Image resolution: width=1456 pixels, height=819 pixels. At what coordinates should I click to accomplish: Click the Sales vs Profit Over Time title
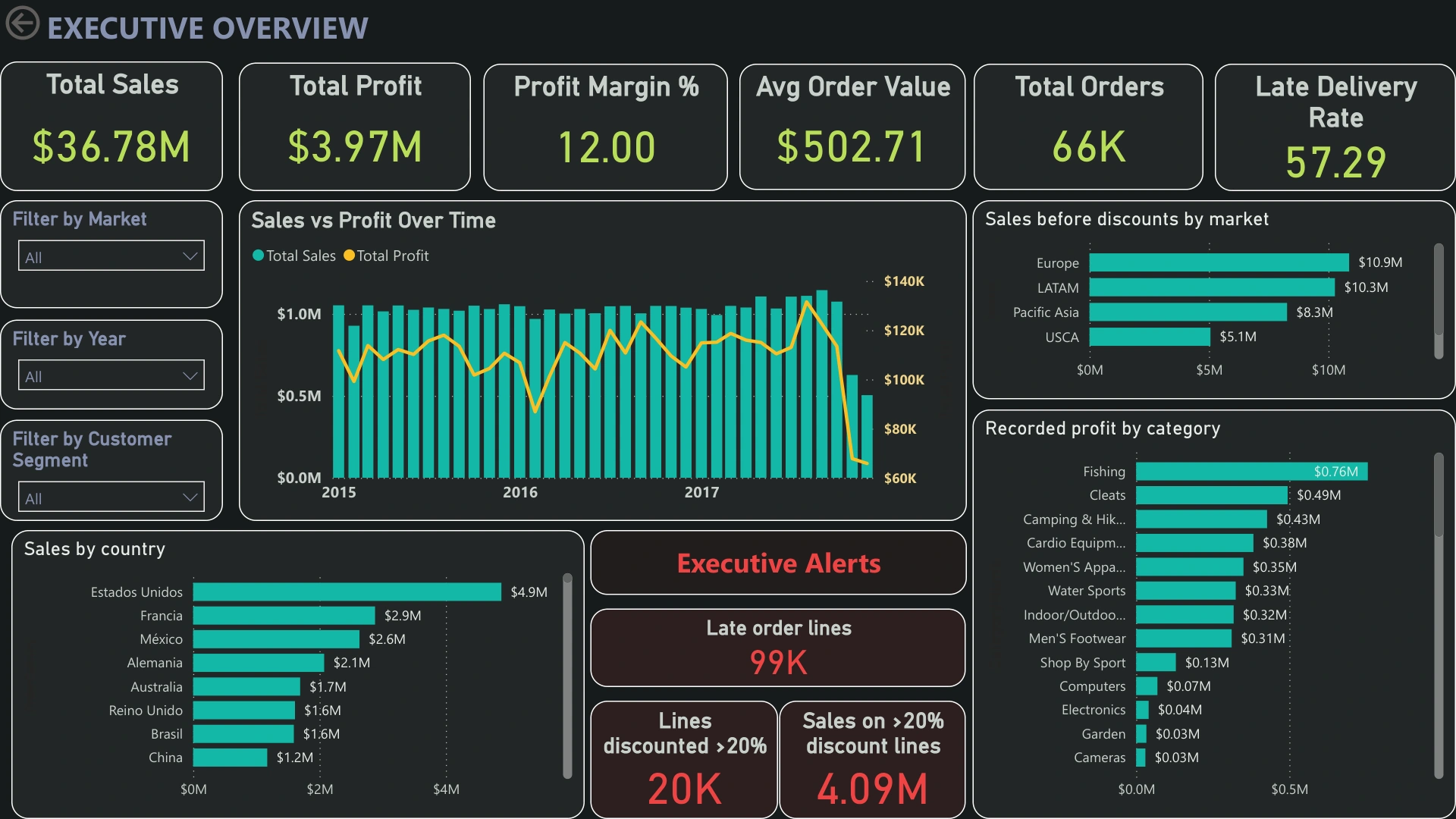tap(373, 221)
